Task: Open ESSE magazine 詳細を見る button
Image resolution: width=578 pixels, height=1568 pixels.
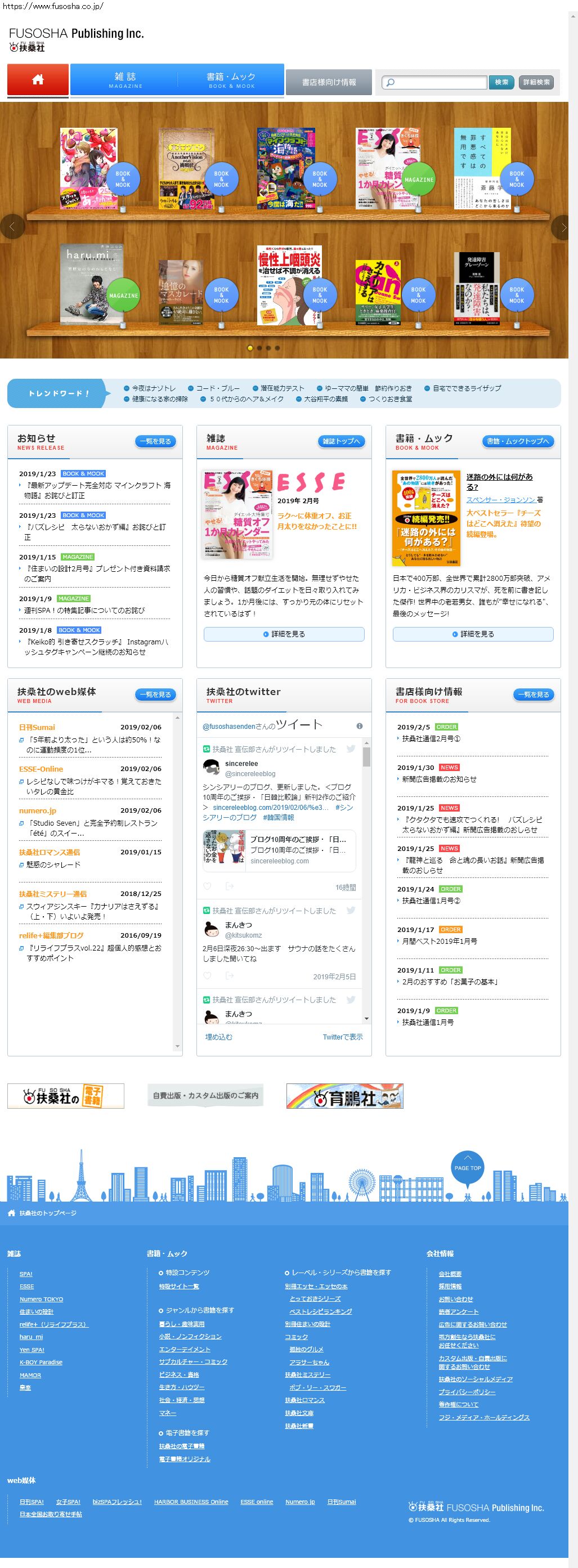Action: (284, 634)
